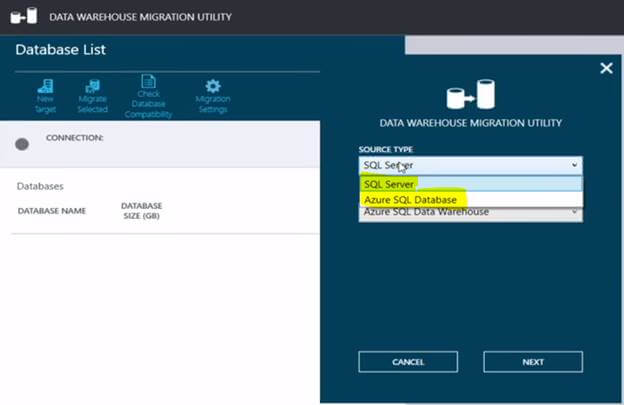Screen dimensions: 624x405
Task: Select SQL Server from source list
Action: (470, 184)
